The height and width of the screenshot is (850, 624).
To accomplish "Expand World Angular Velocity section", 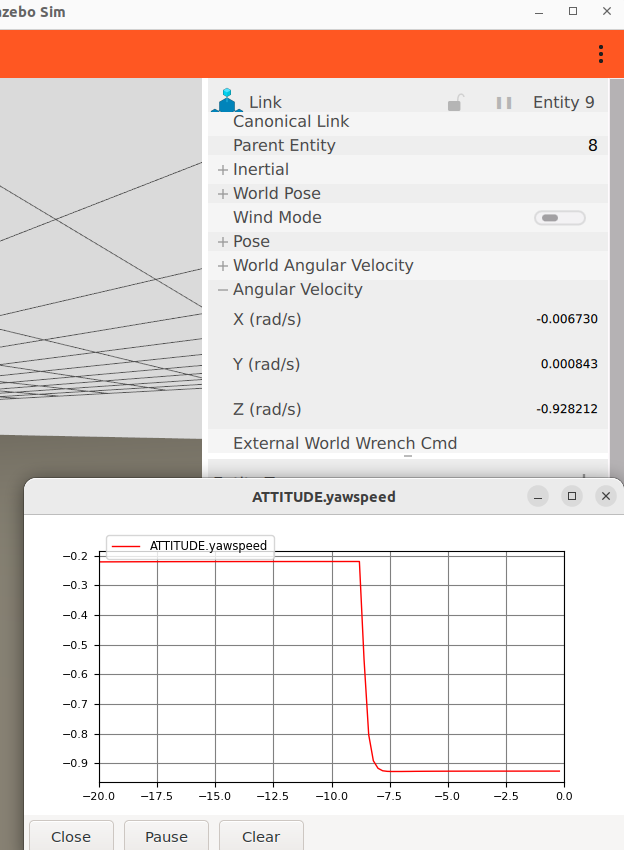I will tap(222, 266).
